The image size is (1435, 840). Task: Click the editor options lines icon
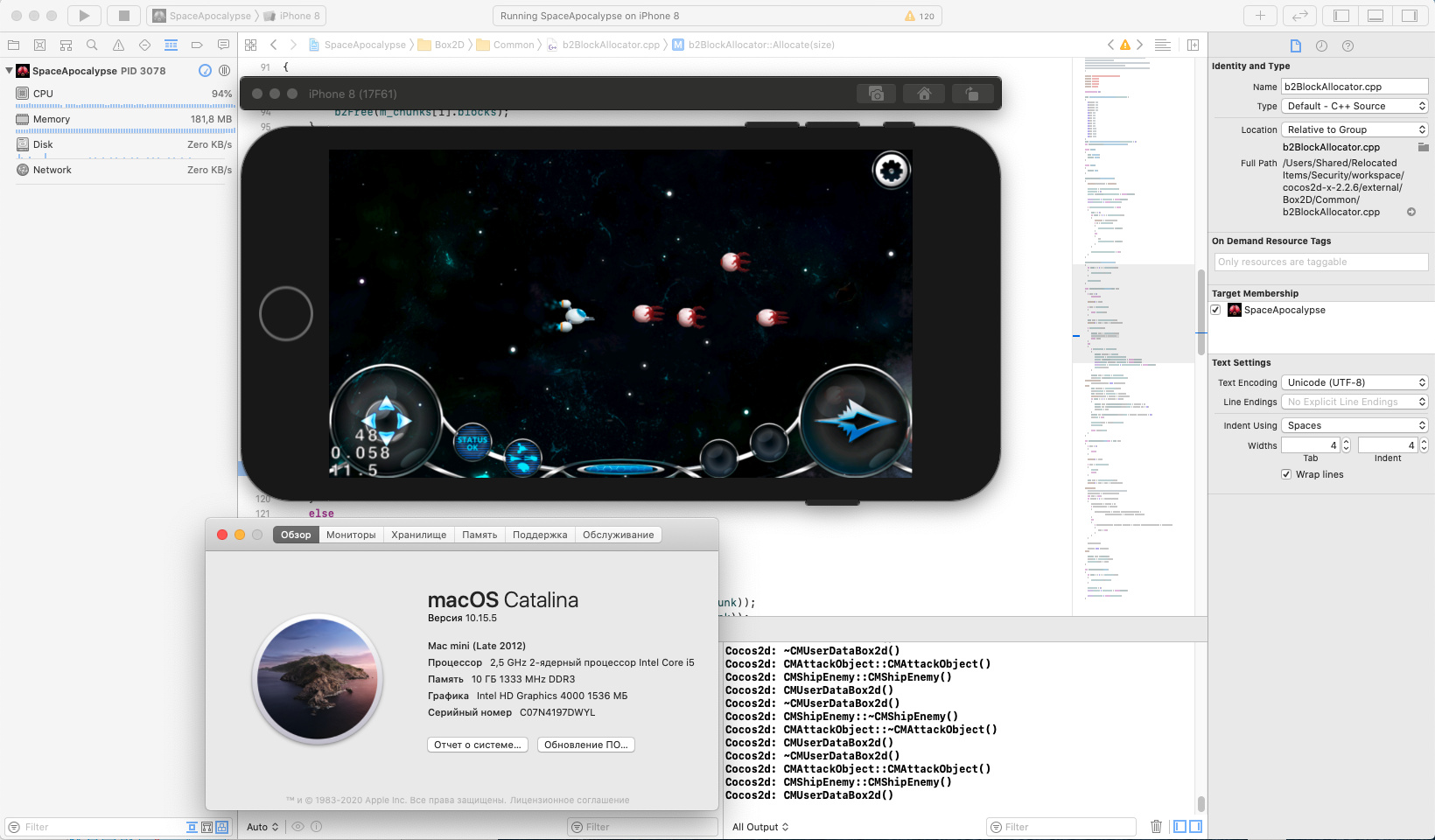click(1163, 45)
